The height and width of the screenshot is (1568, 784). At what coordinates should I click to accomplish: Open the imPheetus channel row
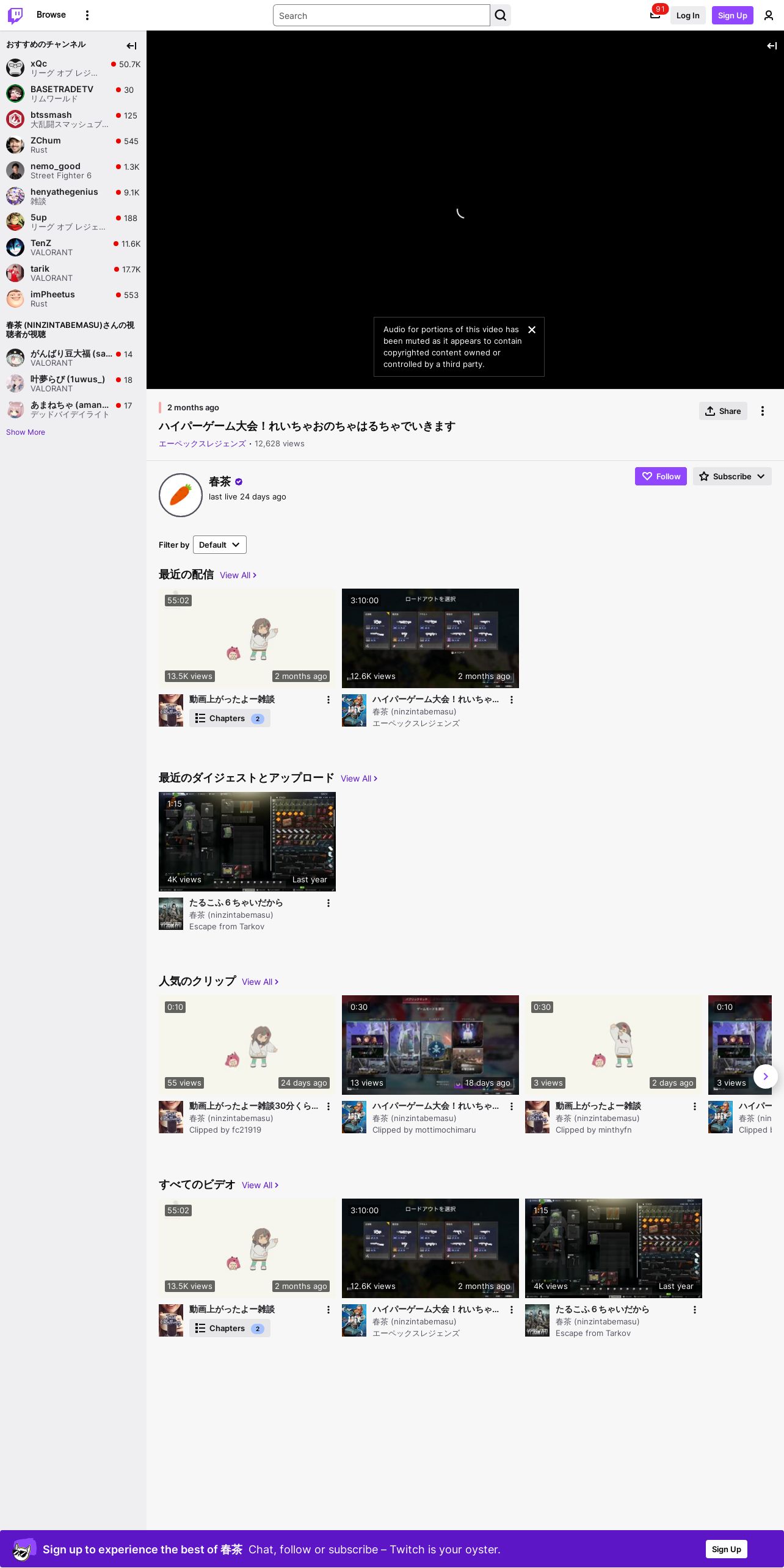tap(73, 299)
